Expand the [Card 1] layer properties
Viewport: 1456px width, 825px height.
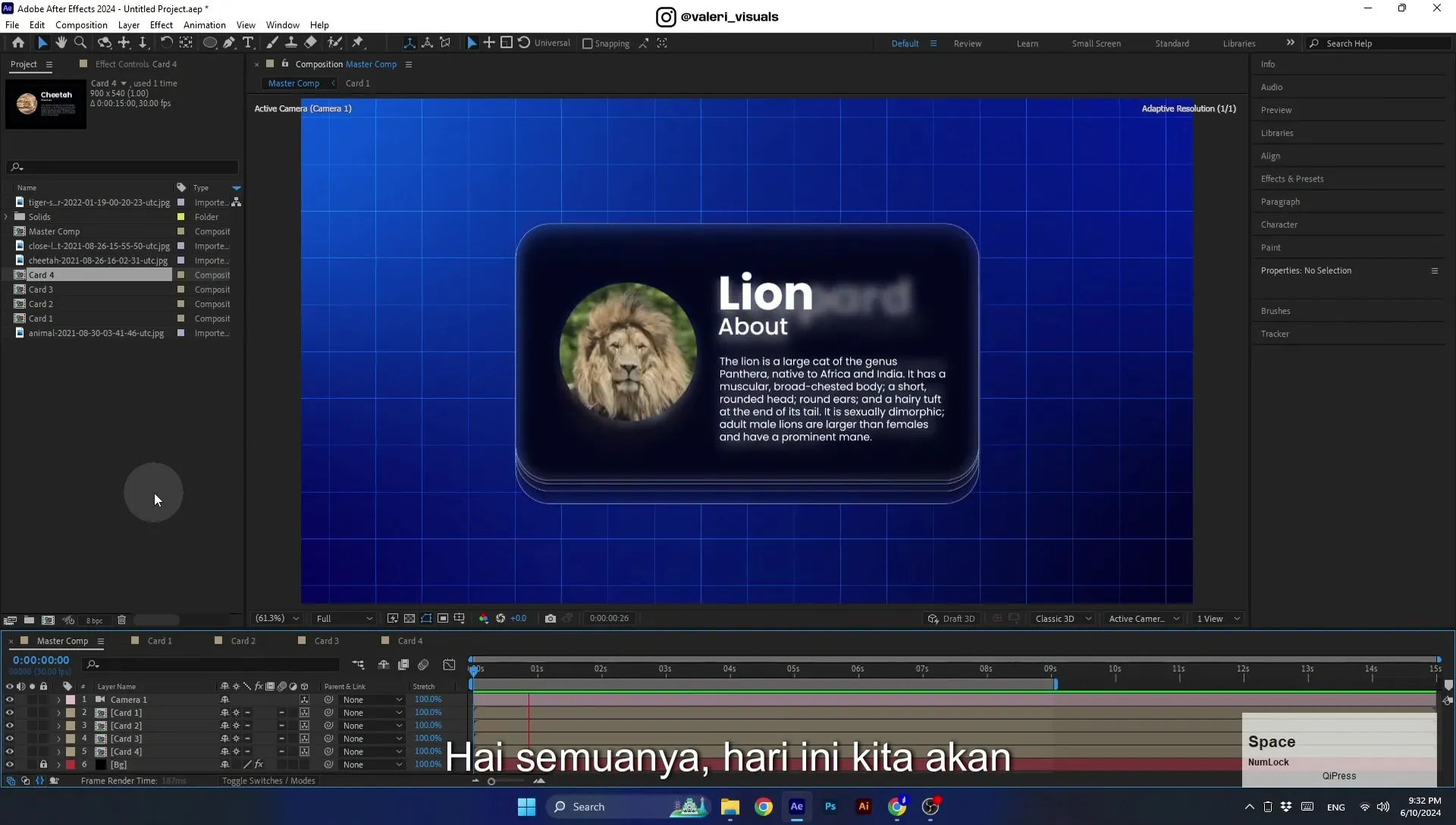(x=58, y=713)
